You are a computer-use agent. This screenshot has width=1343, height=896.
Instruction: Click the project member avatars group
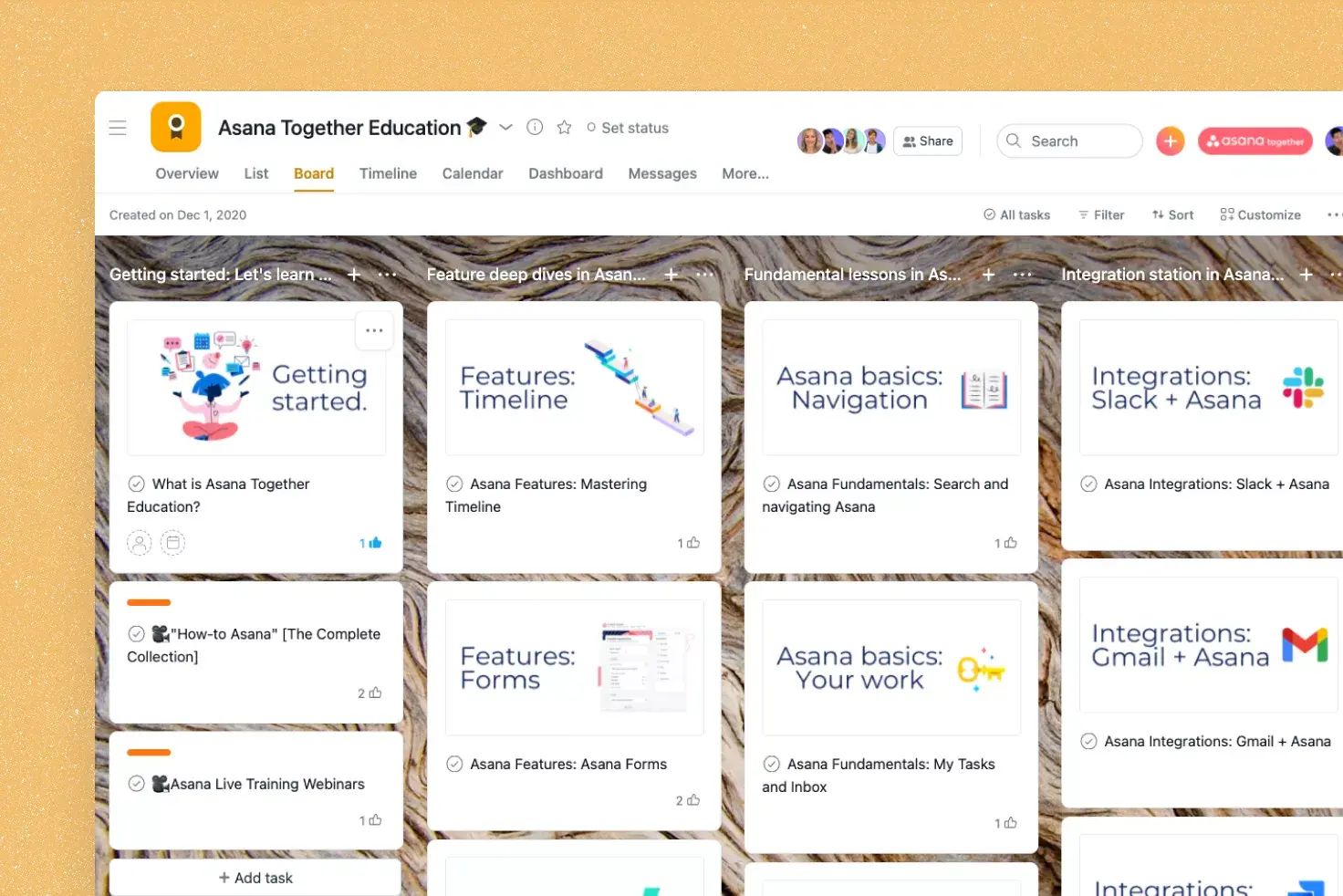[x=841, y=141]
